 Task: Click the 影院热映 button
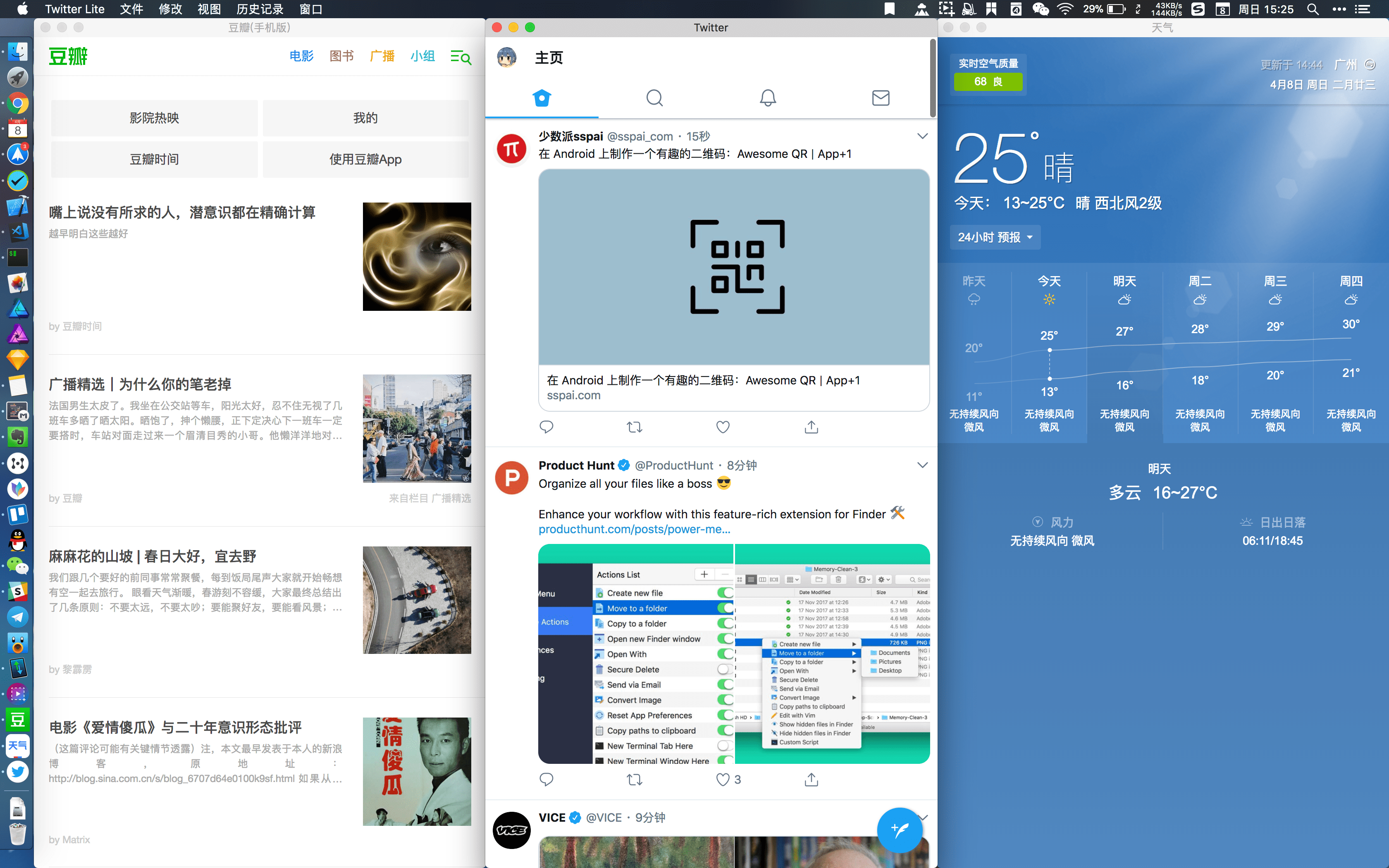click(x=154, y=118)
